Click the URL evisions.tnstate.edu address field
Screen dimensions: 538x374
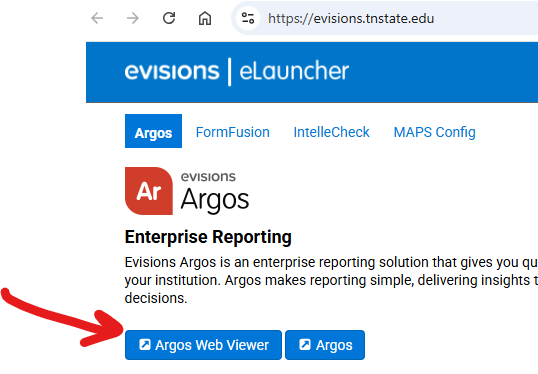351,19
